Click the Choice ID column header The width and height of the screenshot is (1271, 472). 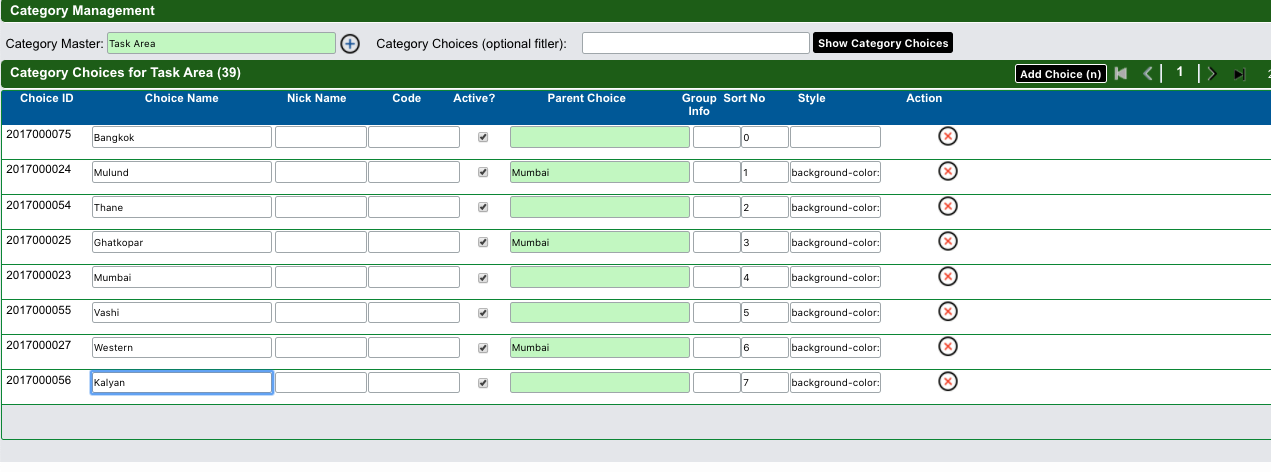(x=46, y=98)
